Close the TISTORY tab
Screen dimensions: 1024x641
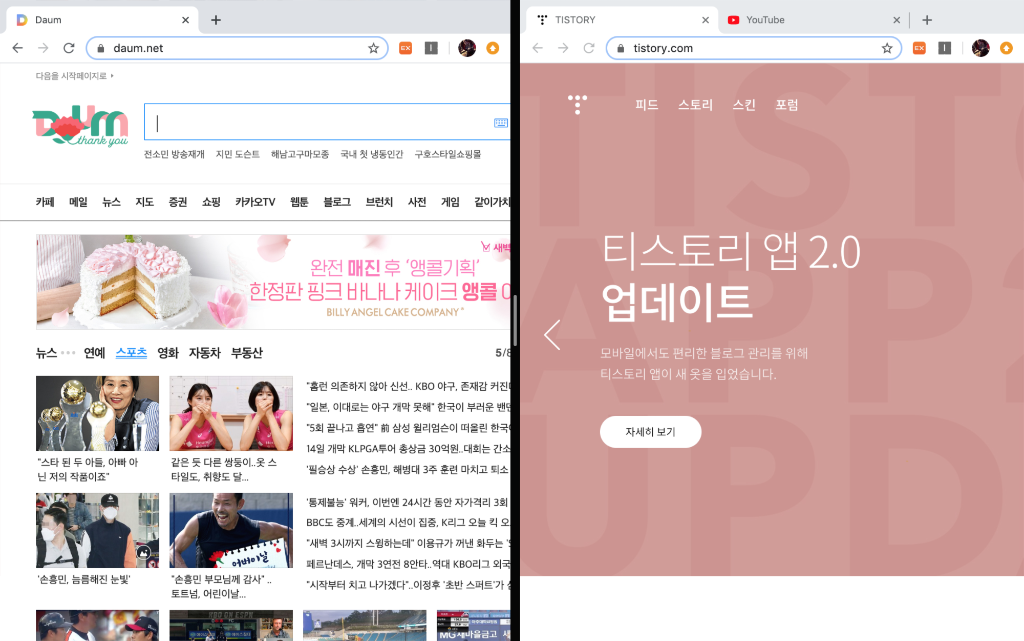[705, 20]
